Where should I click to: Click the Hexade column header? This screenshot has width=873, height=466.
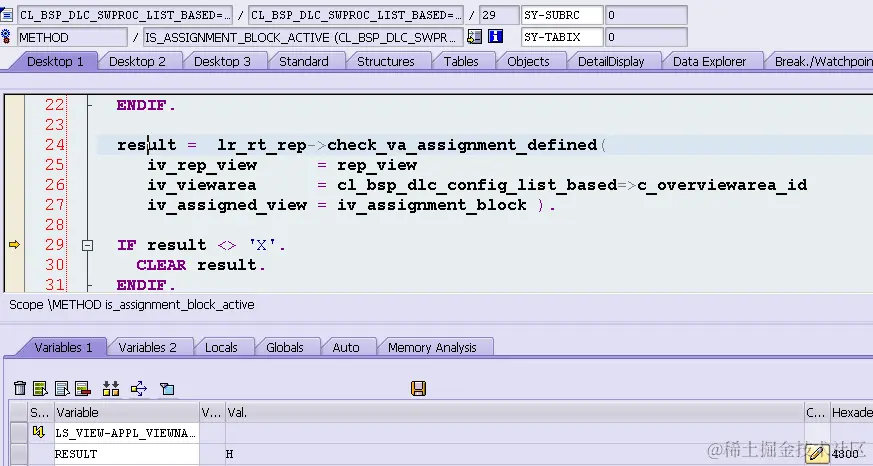(851, 413)
